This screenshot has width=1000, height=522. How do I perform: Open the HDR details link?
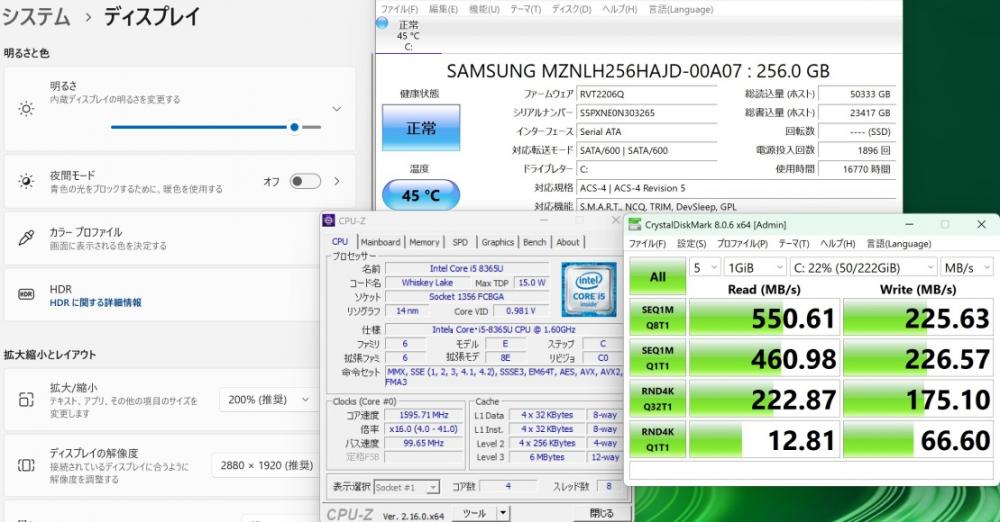coord(95,302)
